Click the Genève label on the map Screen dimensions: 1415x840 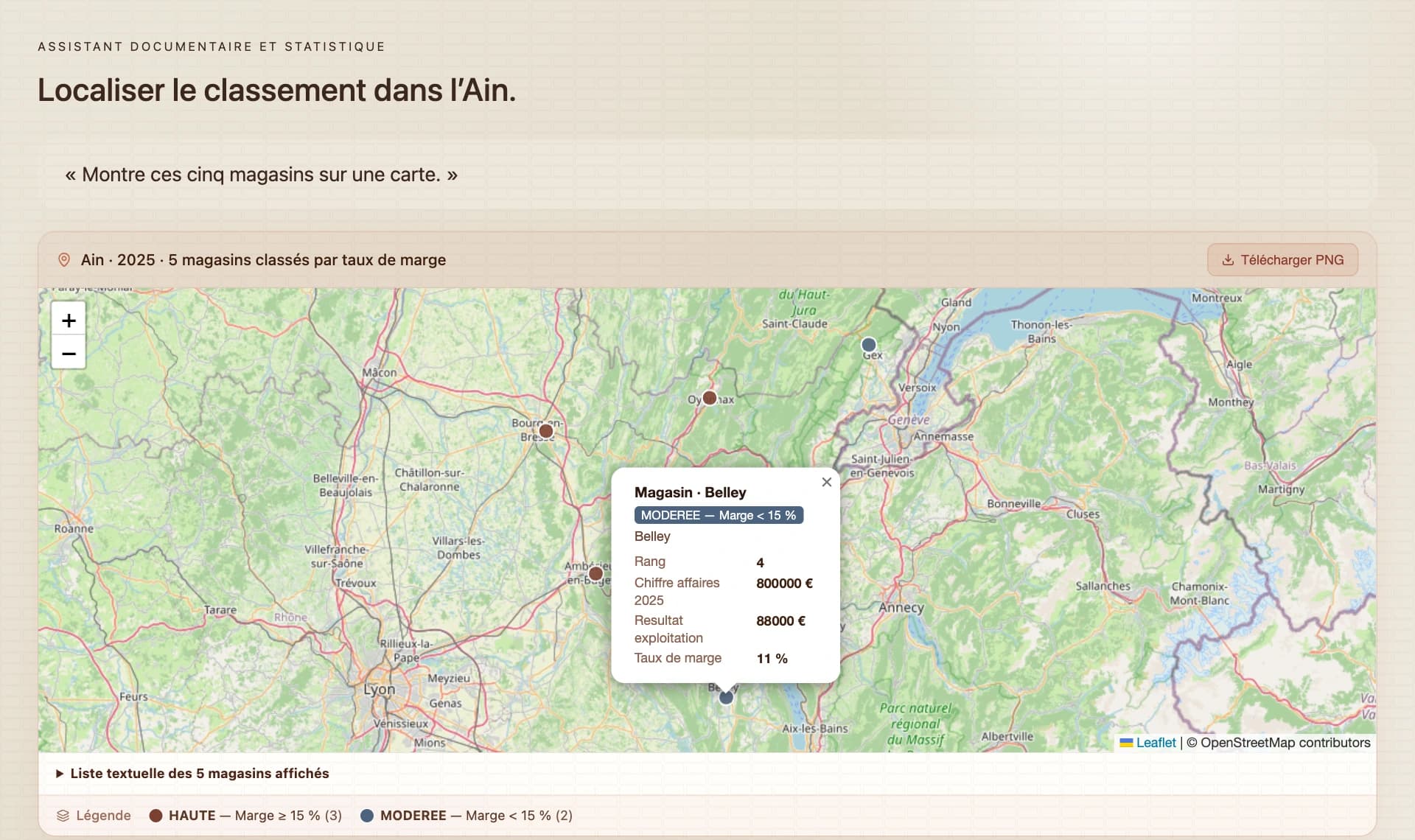908,420
